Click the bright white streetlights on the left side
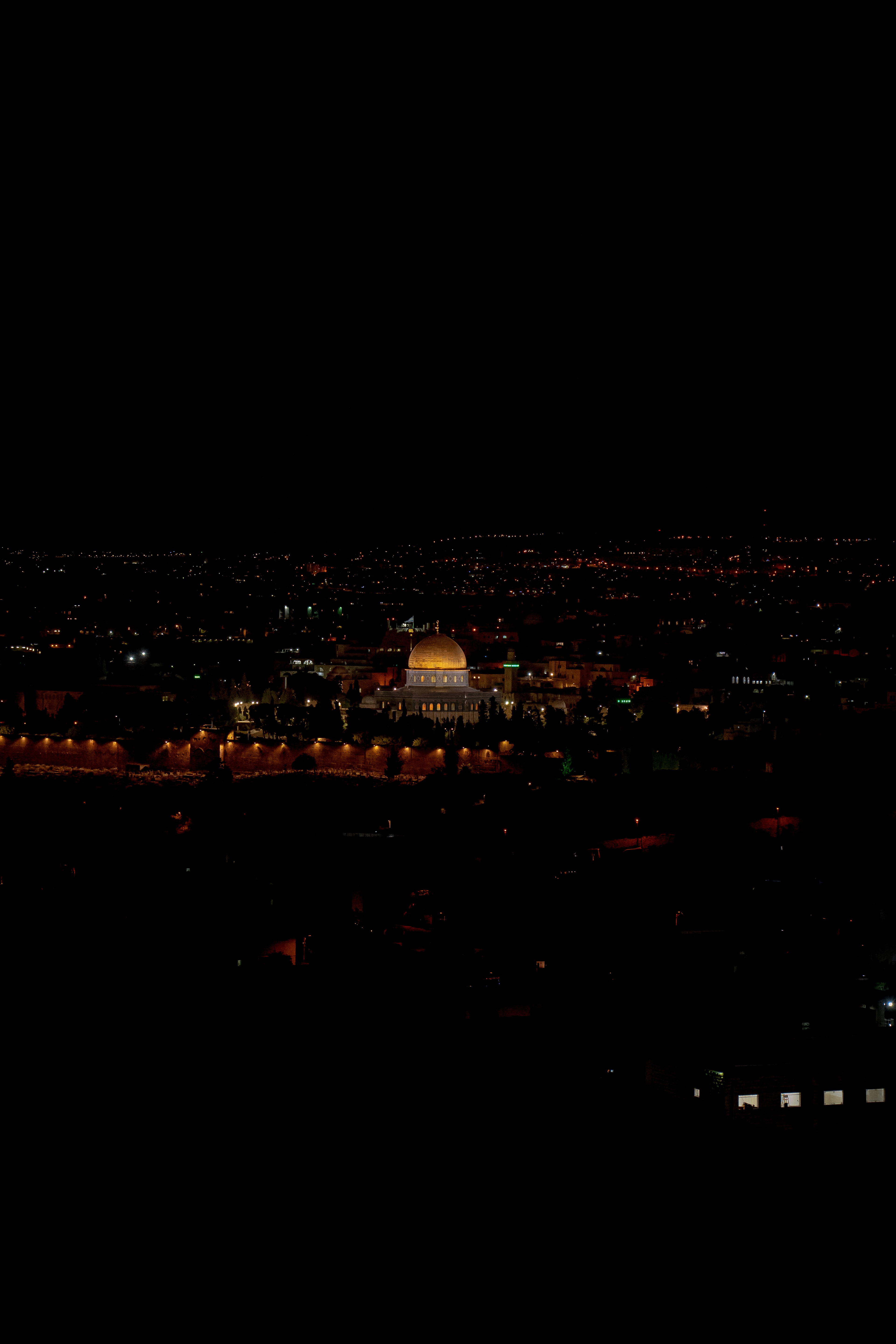This screenshot has height=1344, width=896. tap(137, 656)
